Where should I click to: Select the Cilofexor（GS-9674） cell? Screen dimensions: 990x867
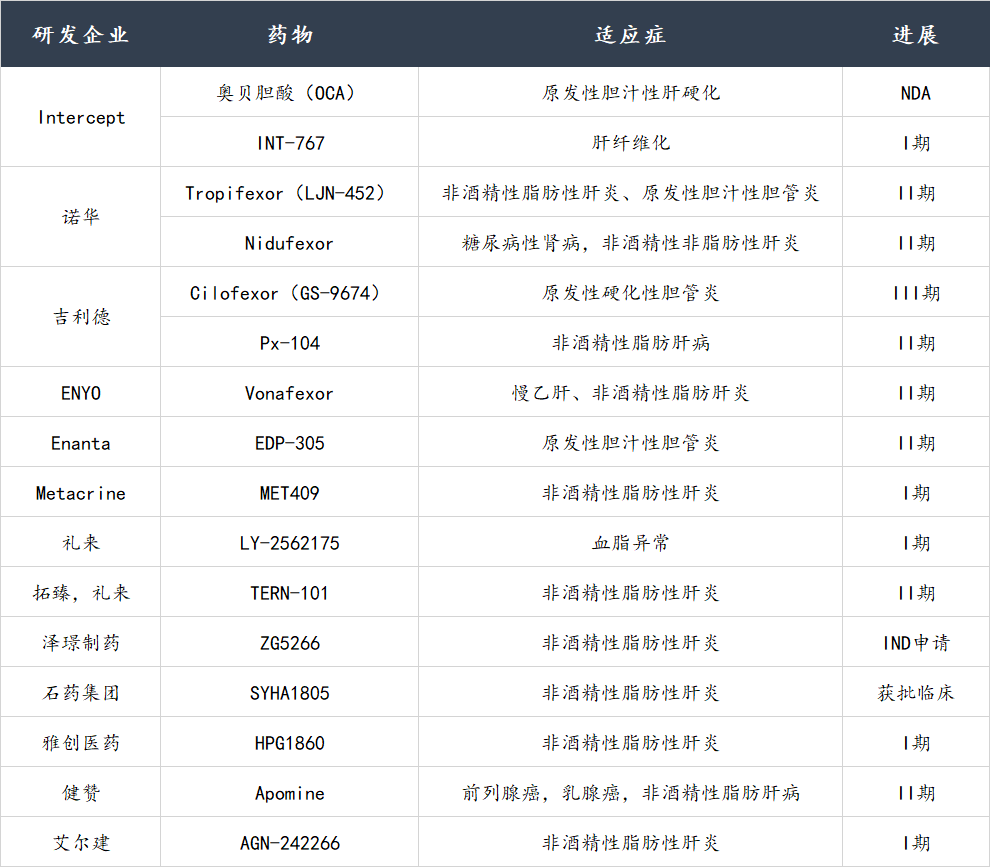(x=289, y=292)
